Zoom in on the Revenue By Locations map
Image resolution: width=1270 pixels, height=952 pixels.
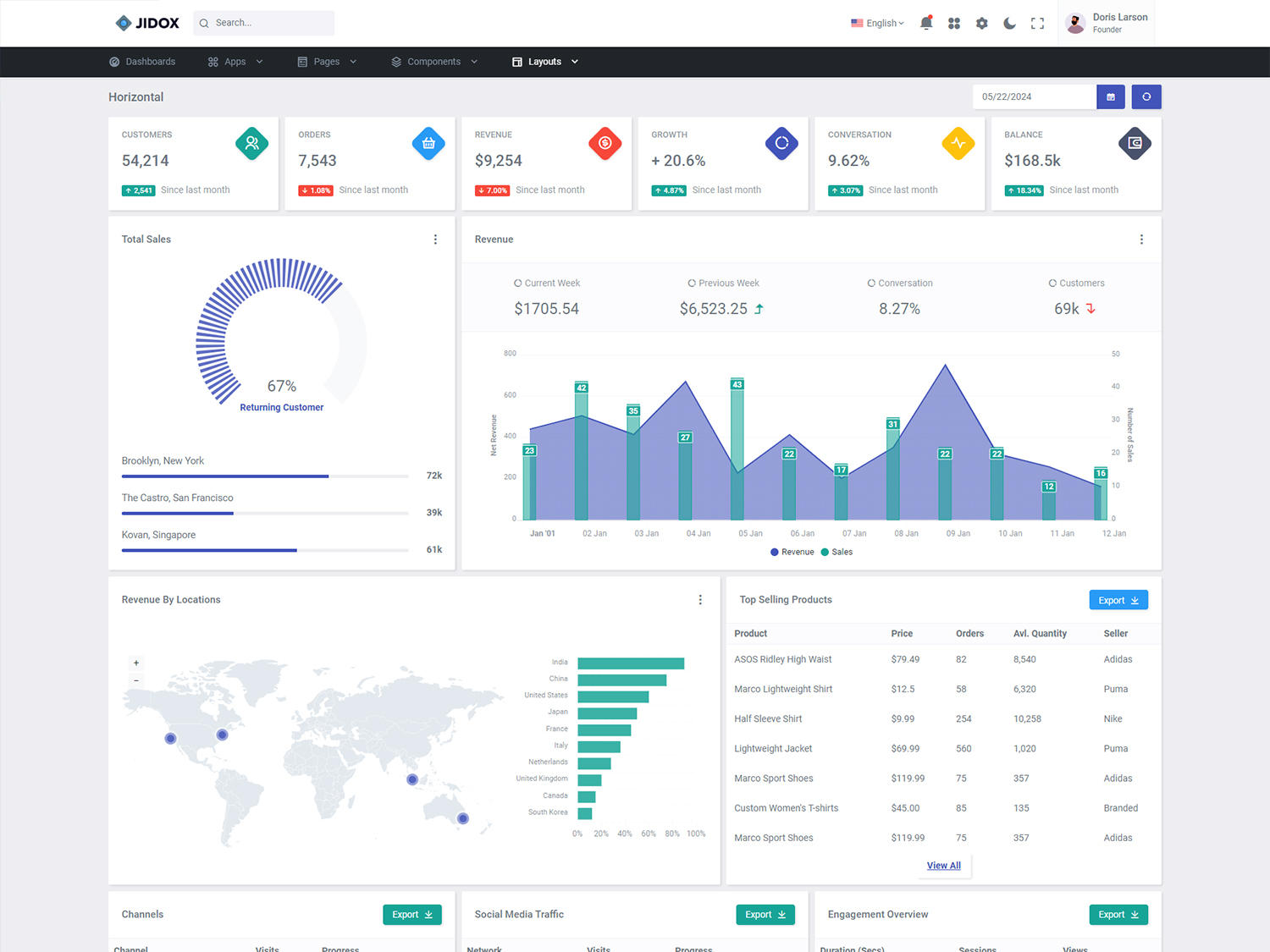point(135,663)
